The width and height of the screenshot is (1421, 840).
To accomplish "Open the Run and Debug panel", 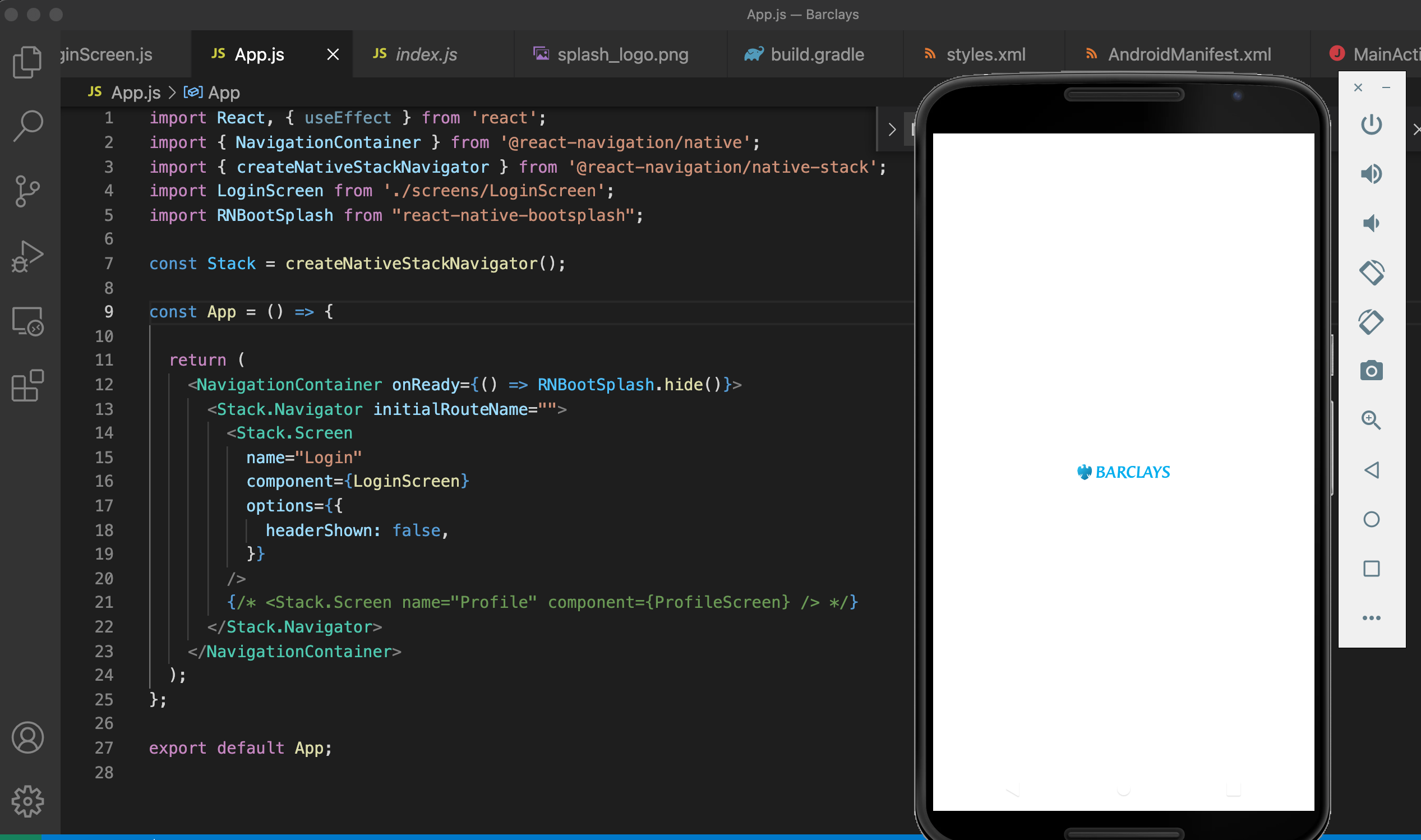I will click(x=27, y=255).
